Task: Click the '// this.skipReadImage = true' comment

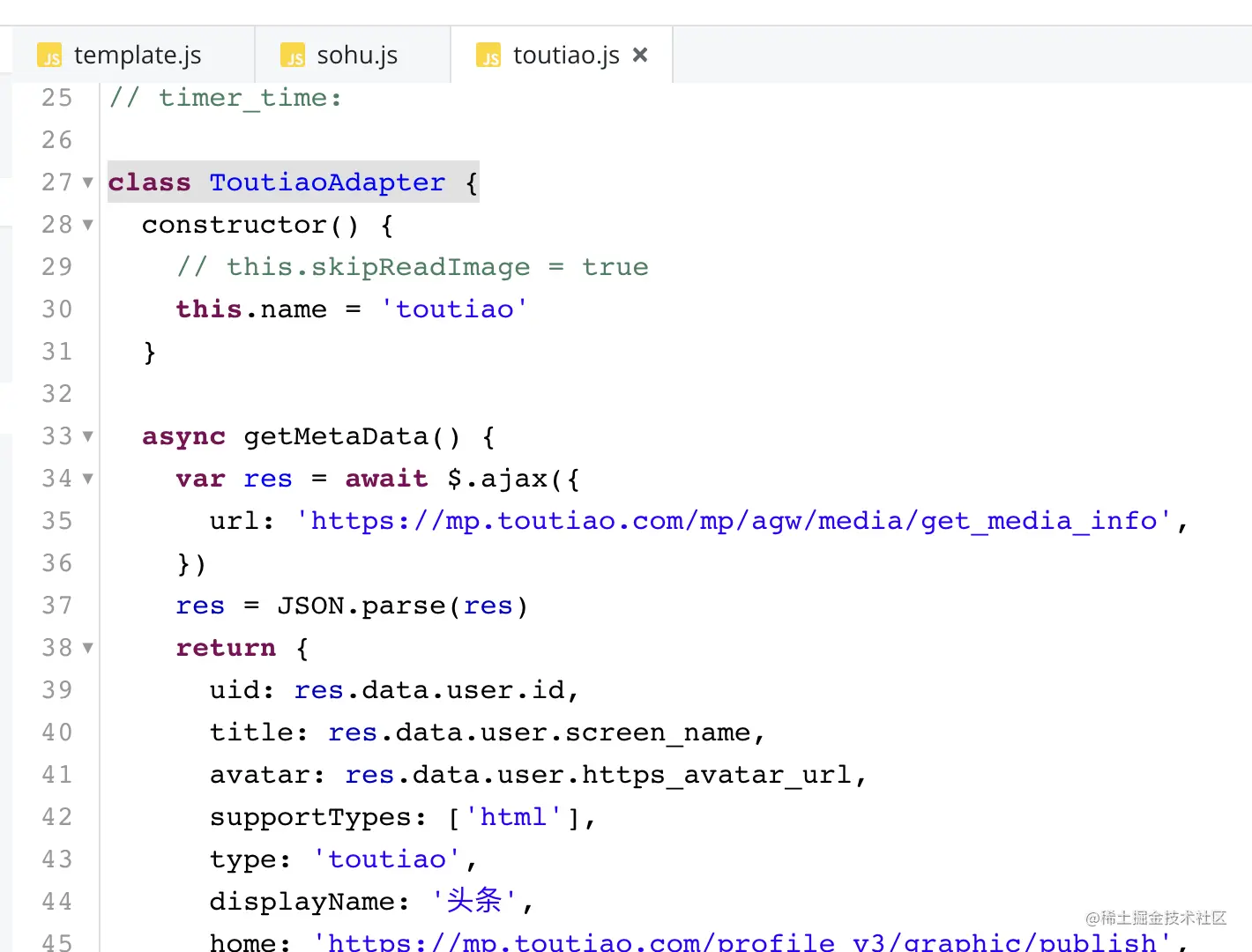Action: click(x=413, y=267)
